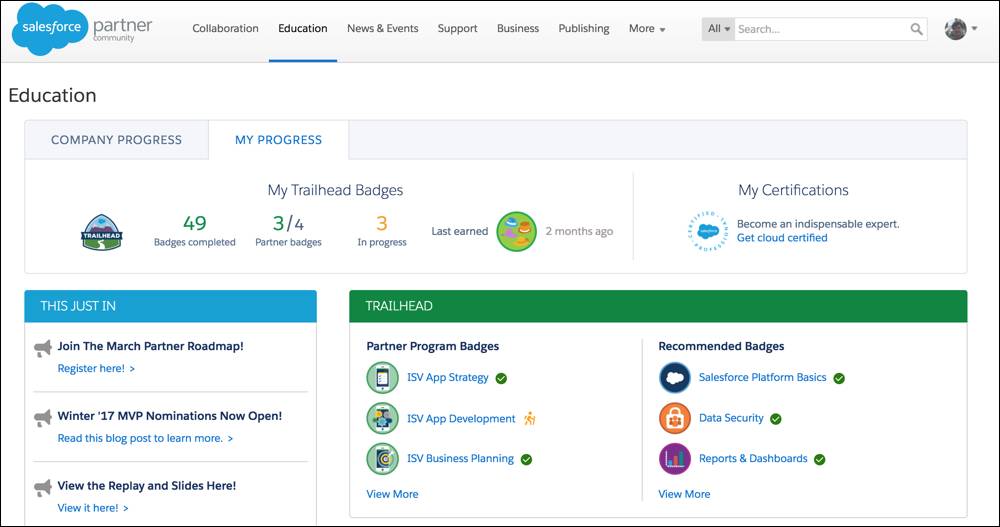
Task: Click green checkmark next to ISV App Strategy
Action: 501,378
